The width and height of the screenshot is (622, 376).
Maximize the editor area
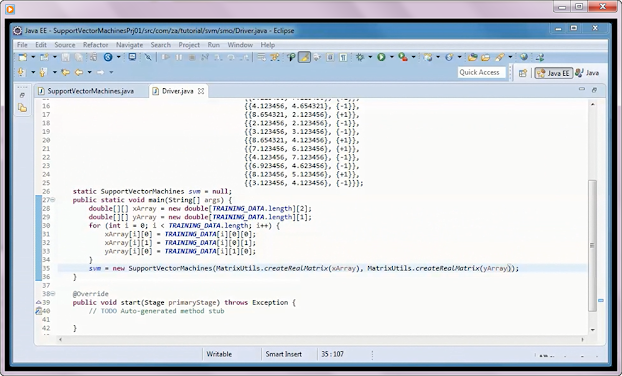[594, 90]
